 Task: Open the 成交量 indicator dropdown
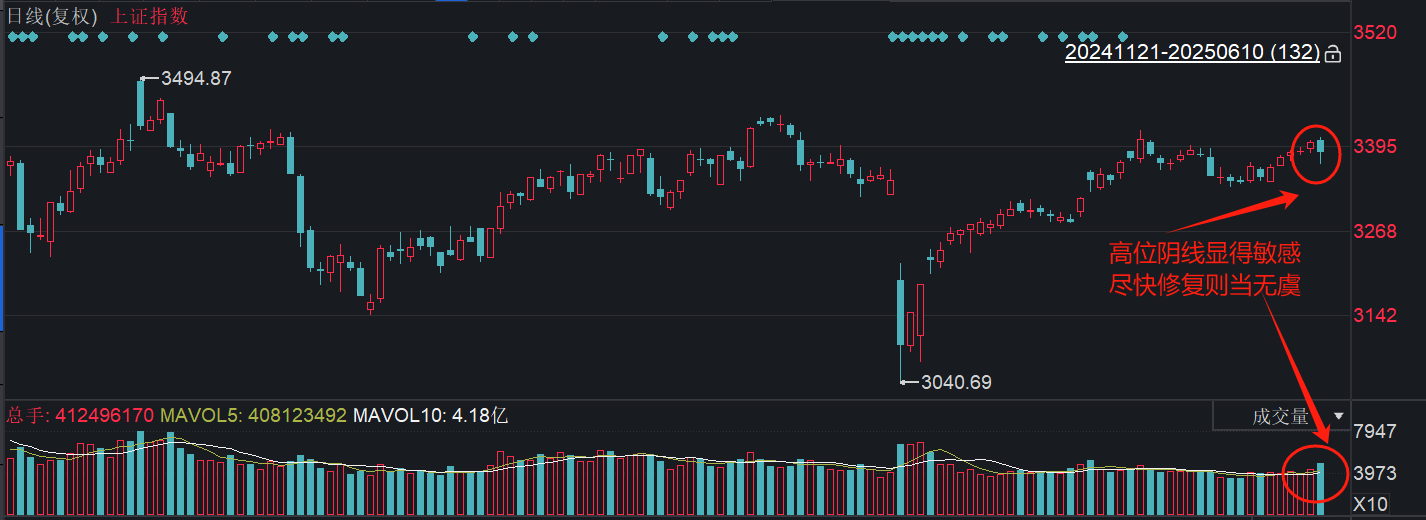click(1280, 416)
